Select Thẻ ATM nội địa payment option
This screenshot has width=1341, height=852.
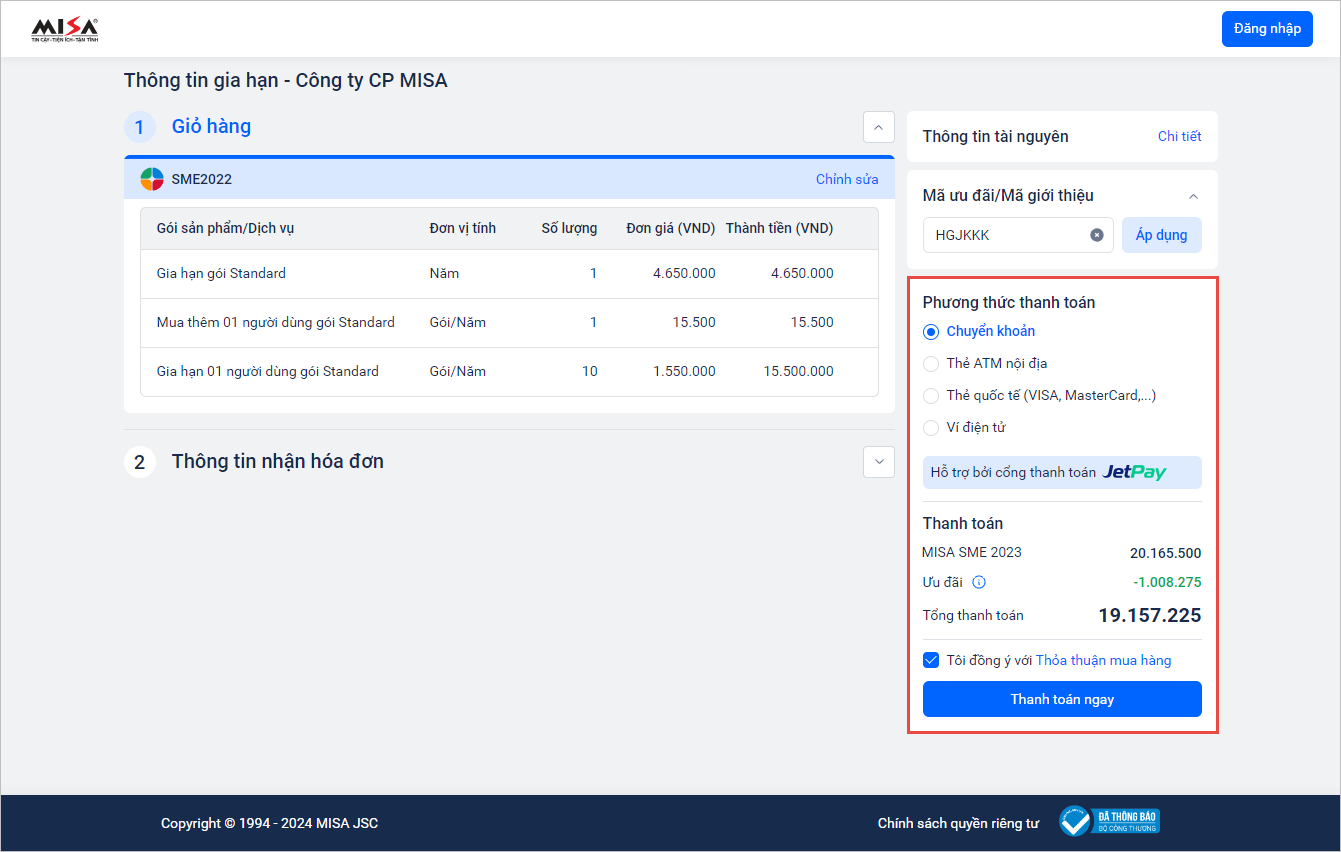coord(931,364)
